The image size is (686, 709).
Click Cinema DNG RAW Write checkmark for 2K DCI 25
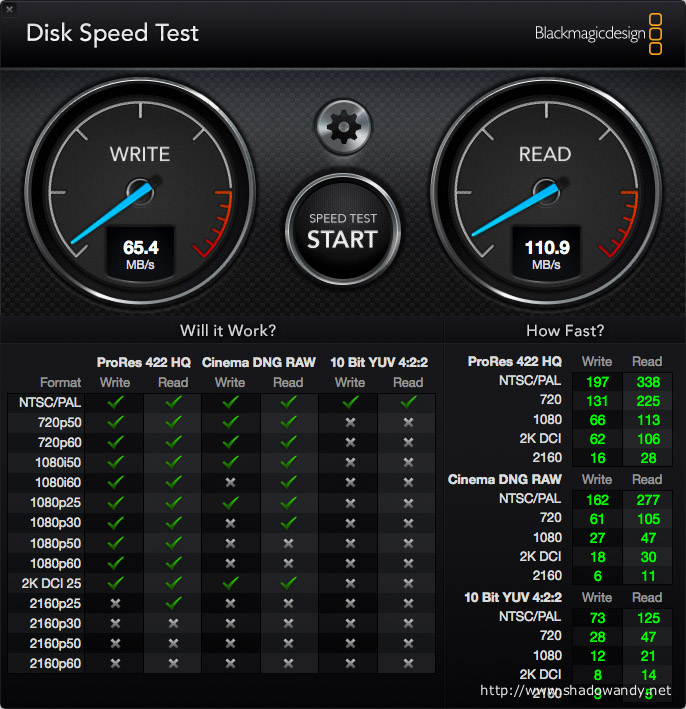click(230, 582)
